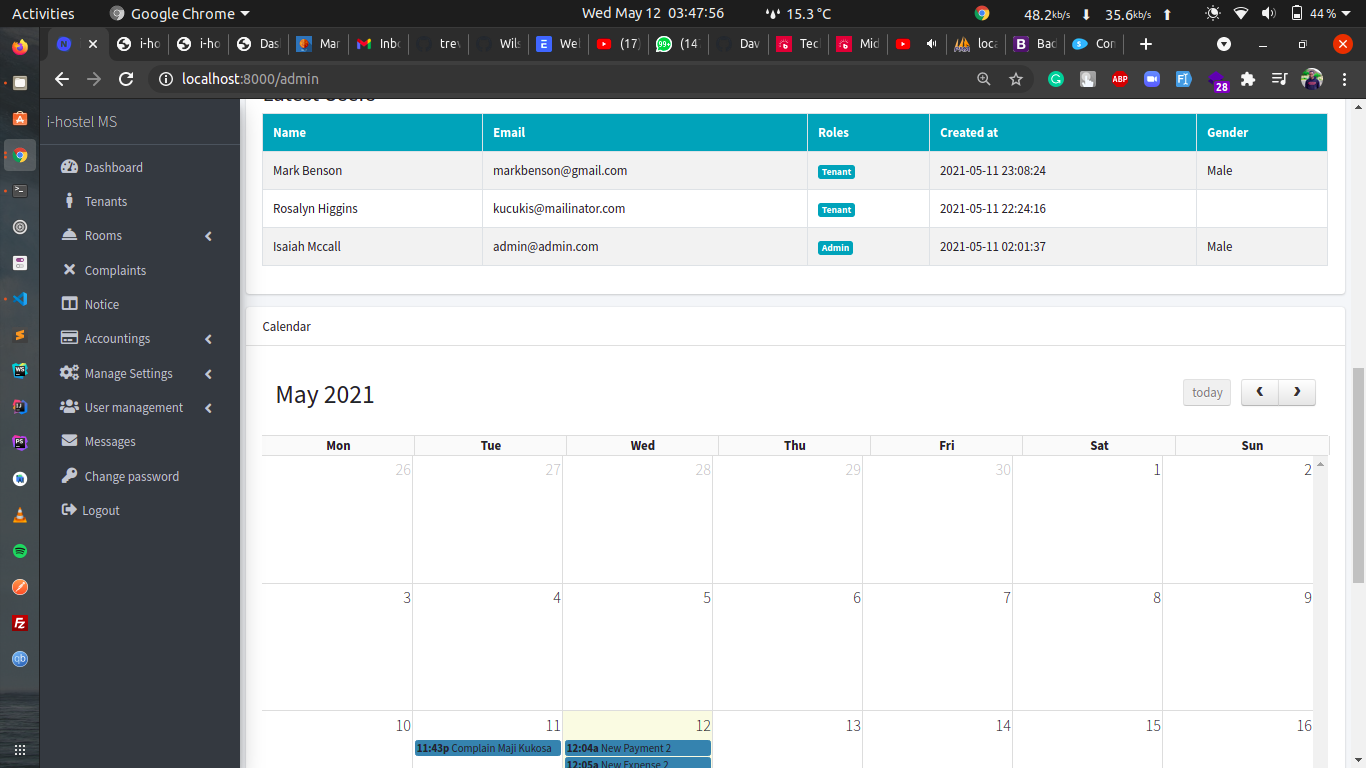This screenshot has height=768, width=1366.
Task: Go to next month in calendar
Action: pos(1297,393)
